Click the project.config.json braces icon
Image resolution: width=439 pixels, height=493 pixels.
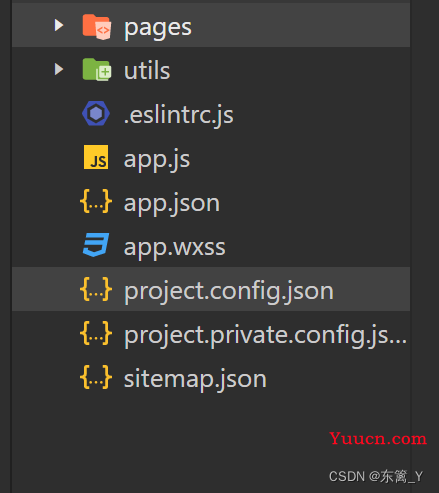pos(96,289)
